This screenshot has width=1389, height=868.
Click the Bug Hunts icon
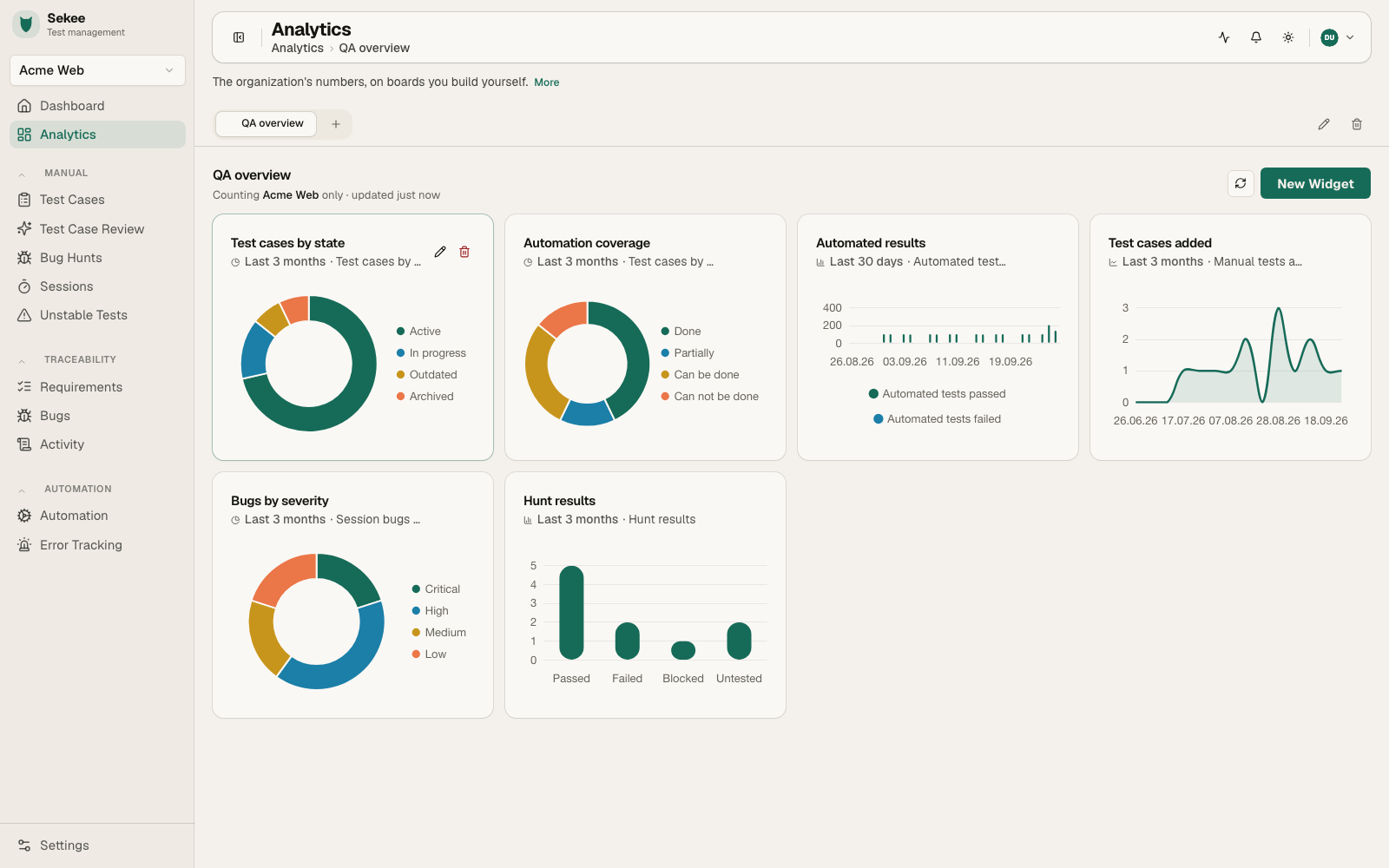point(24,258)
